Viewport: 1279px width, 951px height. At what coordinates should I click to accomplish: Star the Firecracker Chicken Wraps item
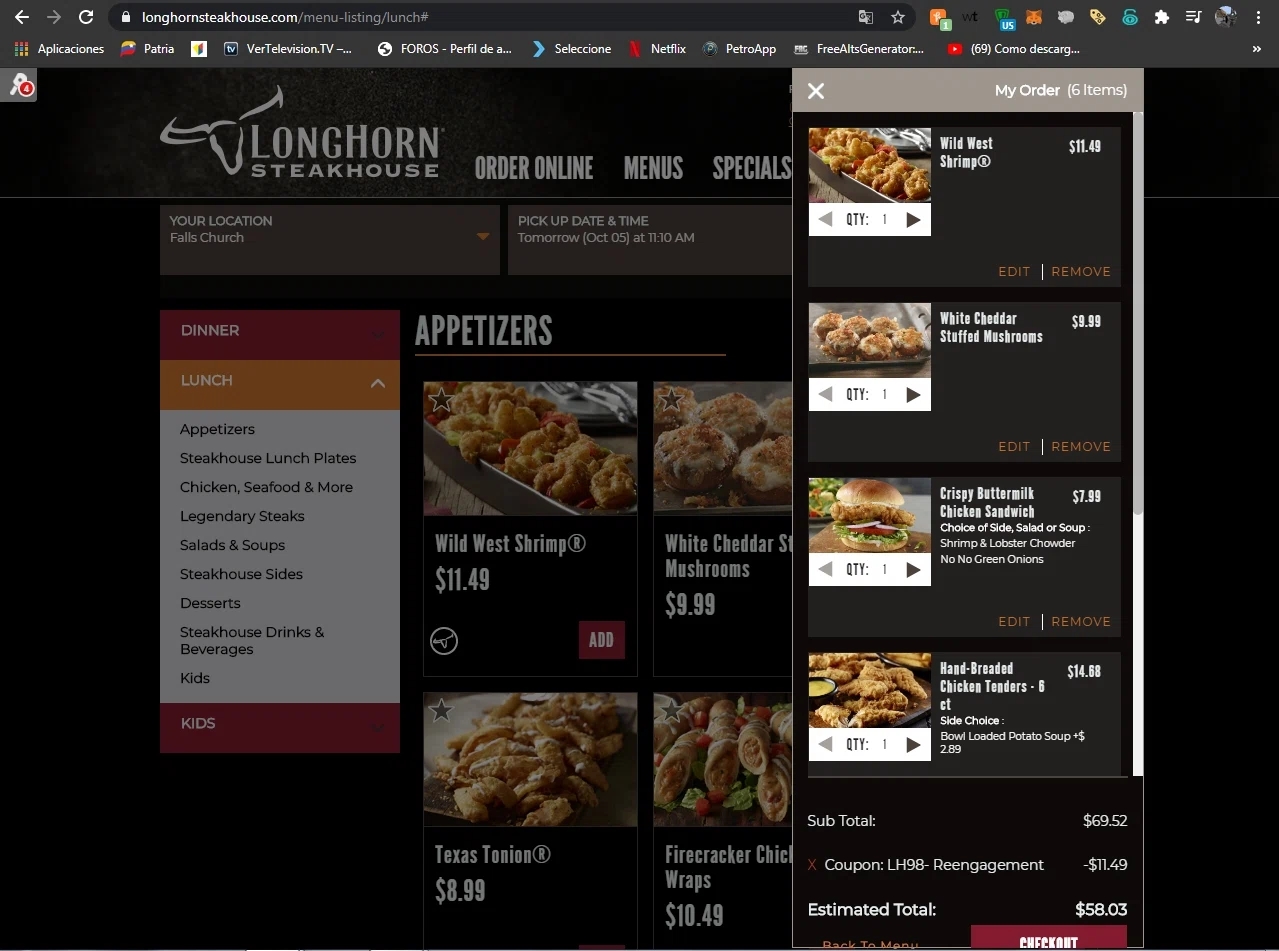[671, 710]
